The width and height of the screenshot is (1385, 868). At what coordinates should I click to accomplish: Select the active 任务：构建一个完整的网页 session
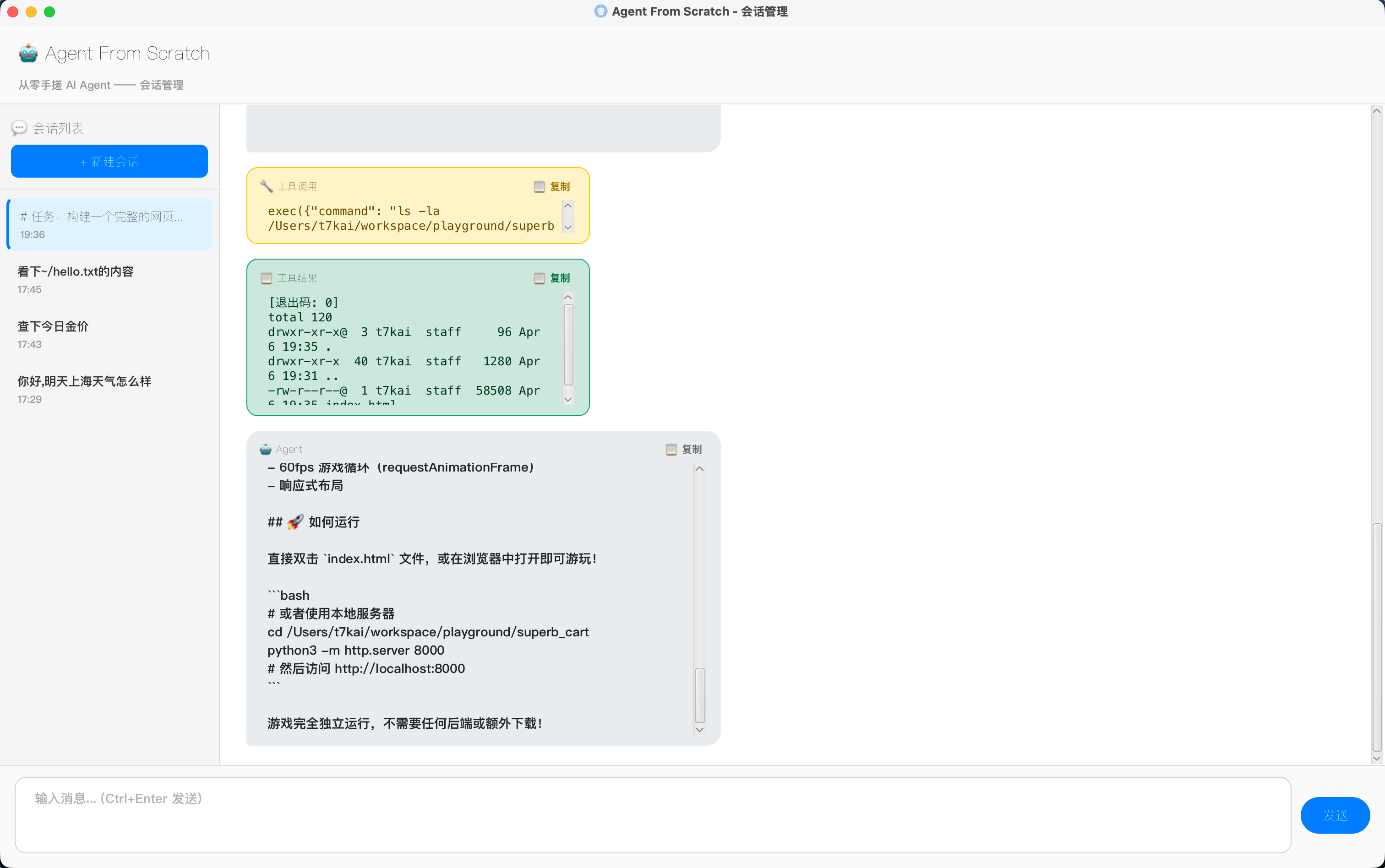(x=109, y=224)
